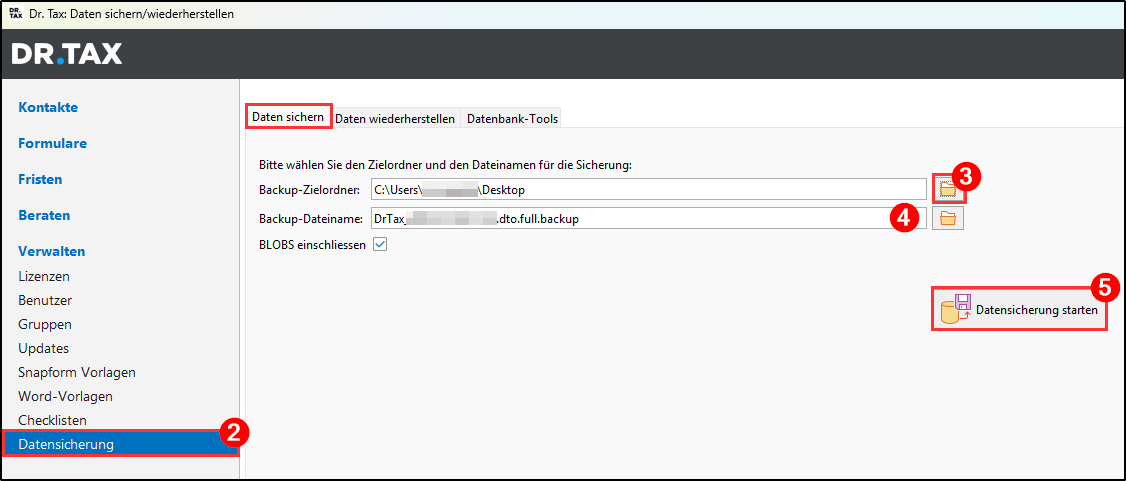Open the Fristen section in the sidebar
Screen dimensions: 1126x481
click(40, 179)
